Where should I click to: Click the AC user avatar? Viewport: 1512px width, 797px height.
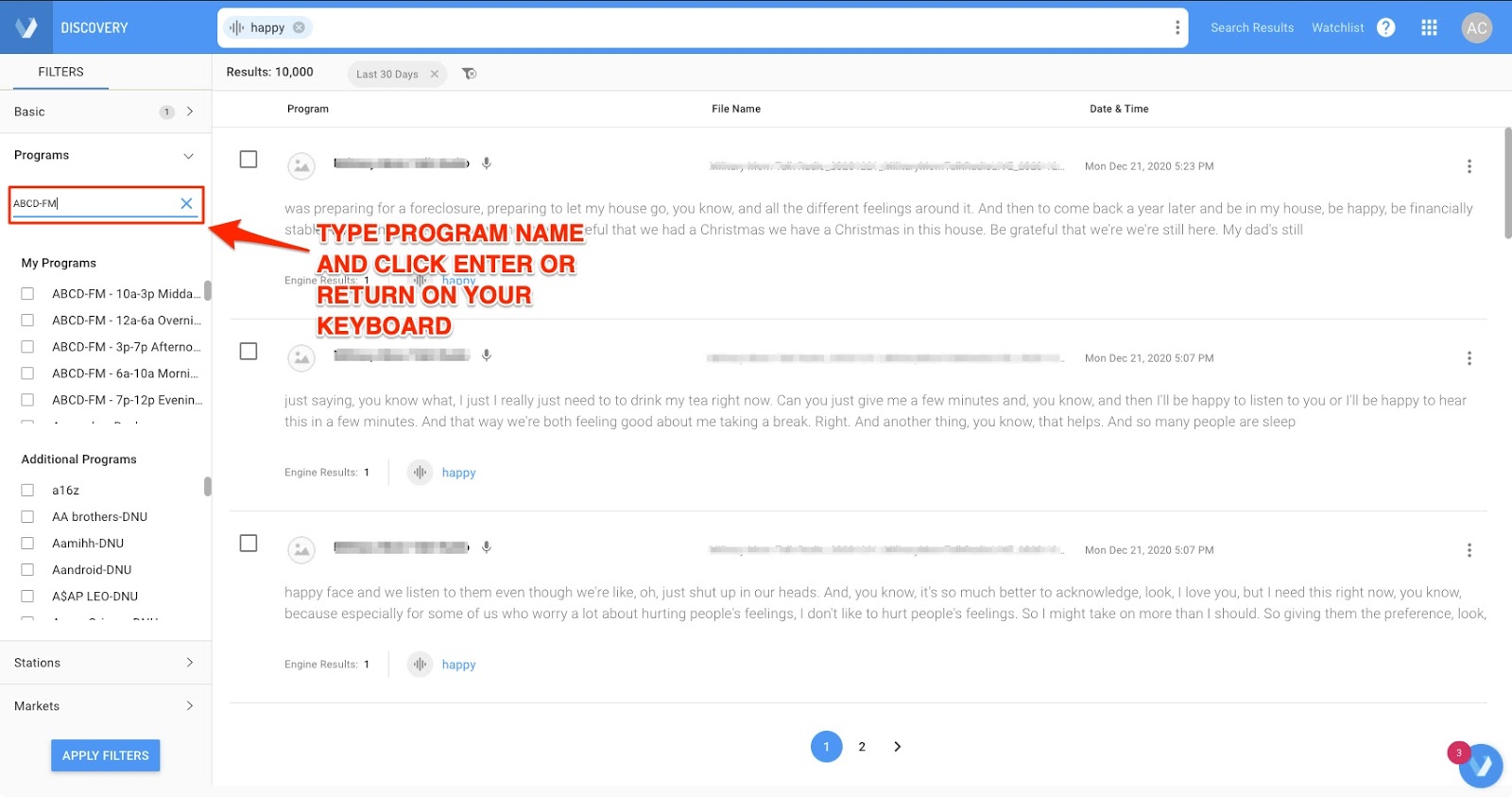1476,27
